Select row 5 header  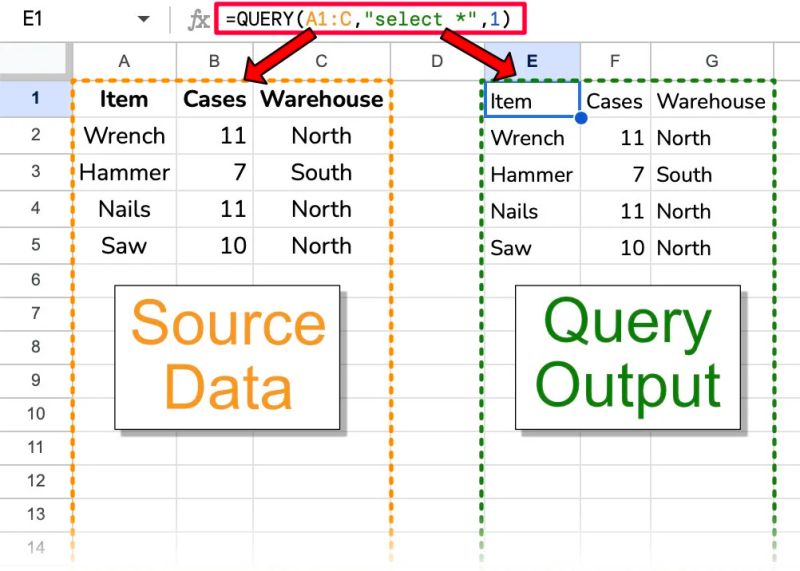pyautogui.click(x=35, y=245)
